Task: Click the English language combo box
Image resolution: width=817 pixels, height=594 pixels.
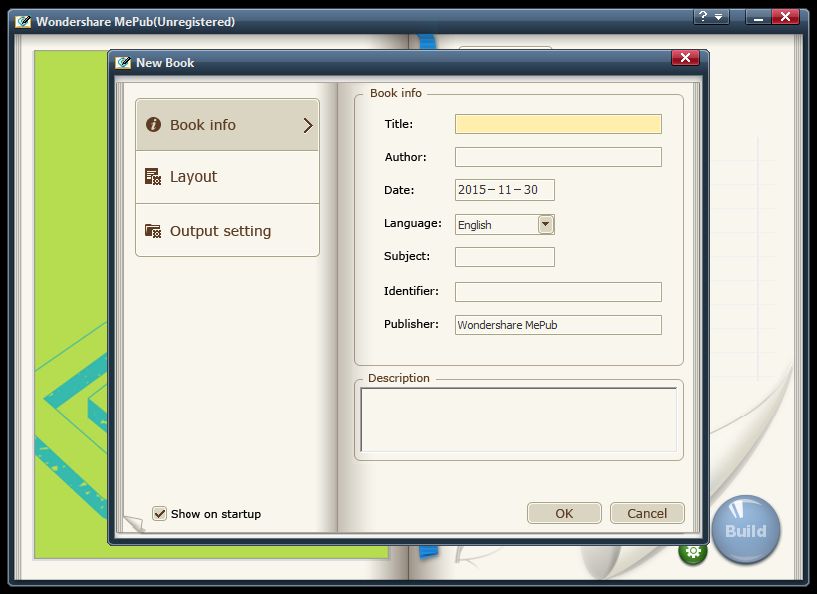Action: coord(504,225)
